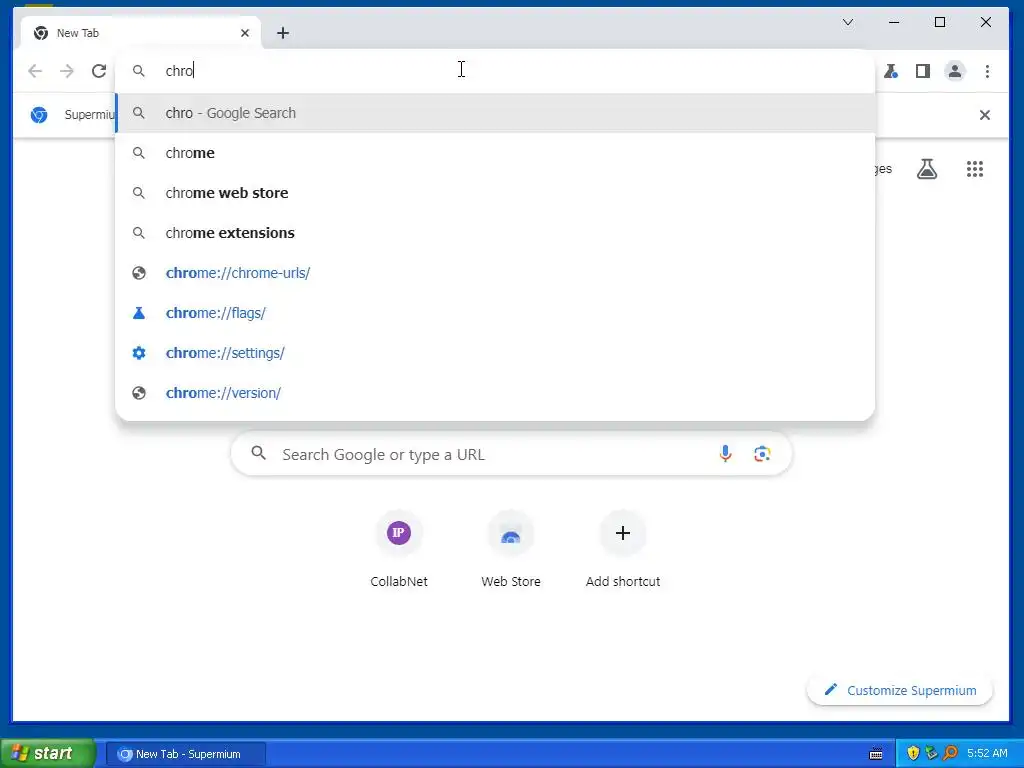Viewport: 1024px width, 768px height.
Task: Close the New Tab tab
Action: (x=245, y=33)
